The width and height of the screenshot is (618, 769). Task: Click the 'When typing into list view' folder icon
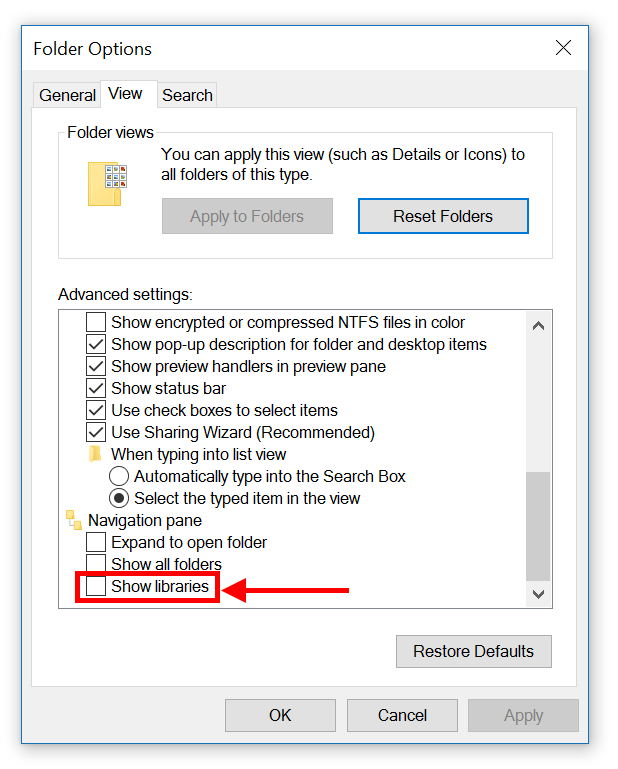[x=95, y=454]
